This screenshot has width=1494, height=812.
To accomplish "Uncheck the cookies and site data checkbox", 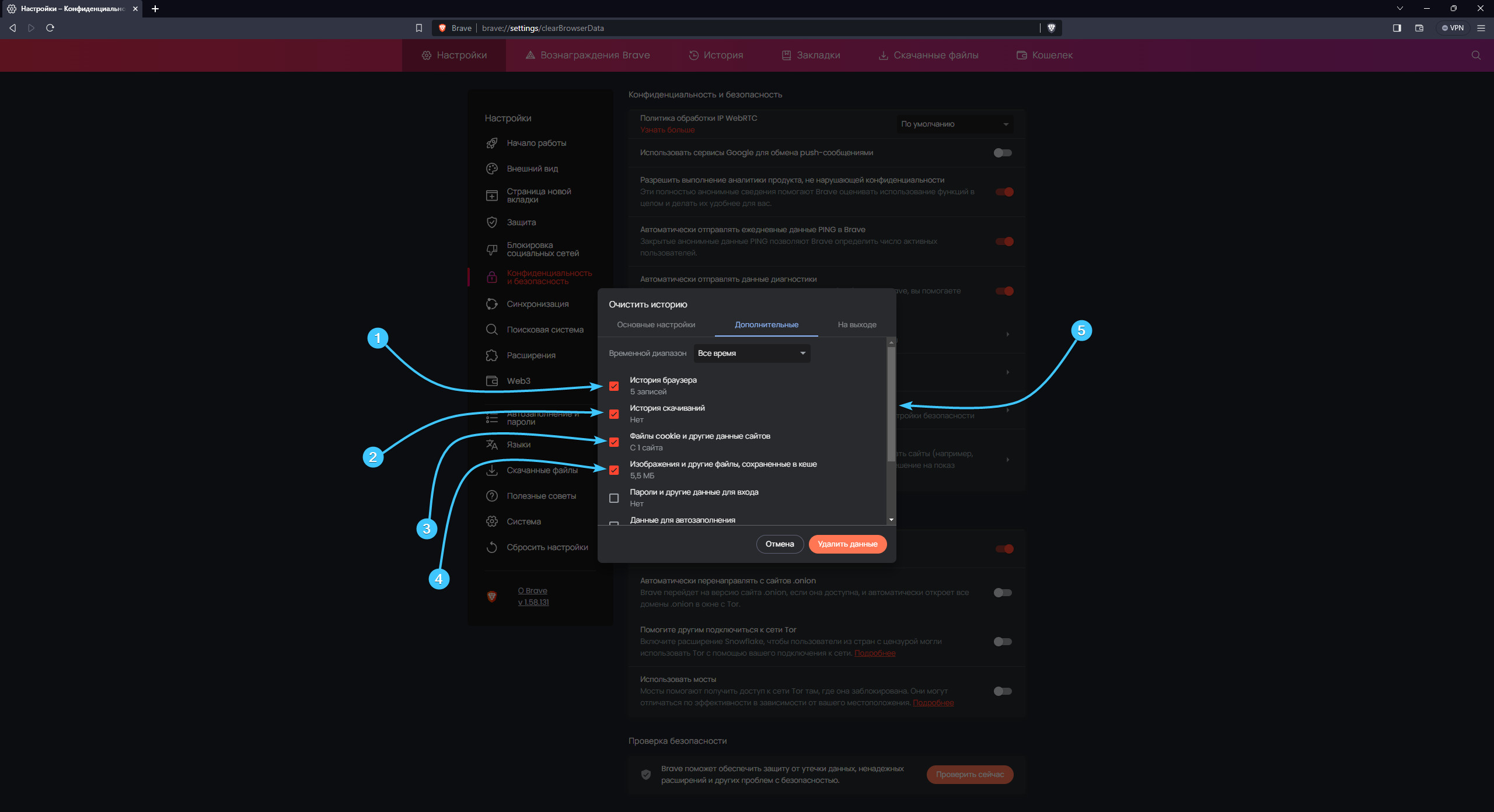I will coord(614,442).
